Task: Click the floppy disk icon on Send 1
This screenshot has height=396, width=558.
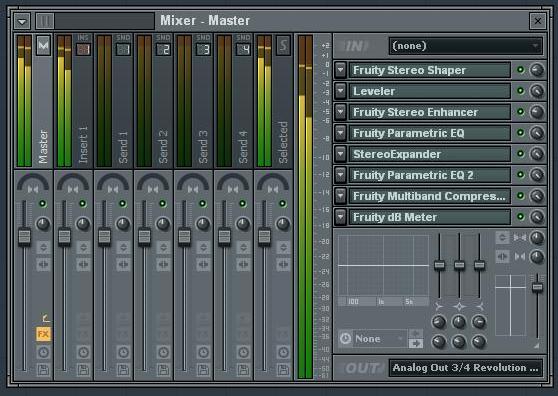Action: 123,370
